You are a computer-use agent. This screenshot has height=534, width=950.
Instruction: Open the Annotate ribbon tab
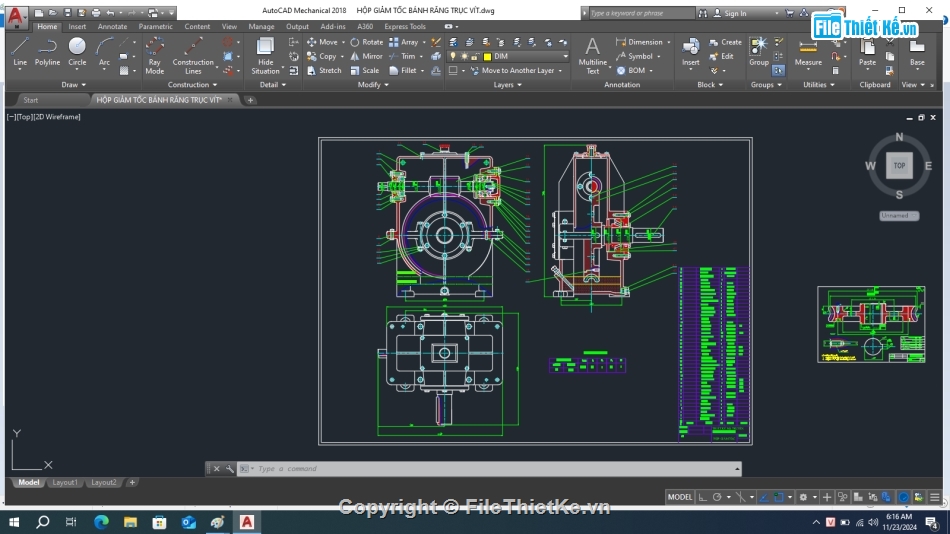pyautogui.click(x=112, y=27)
